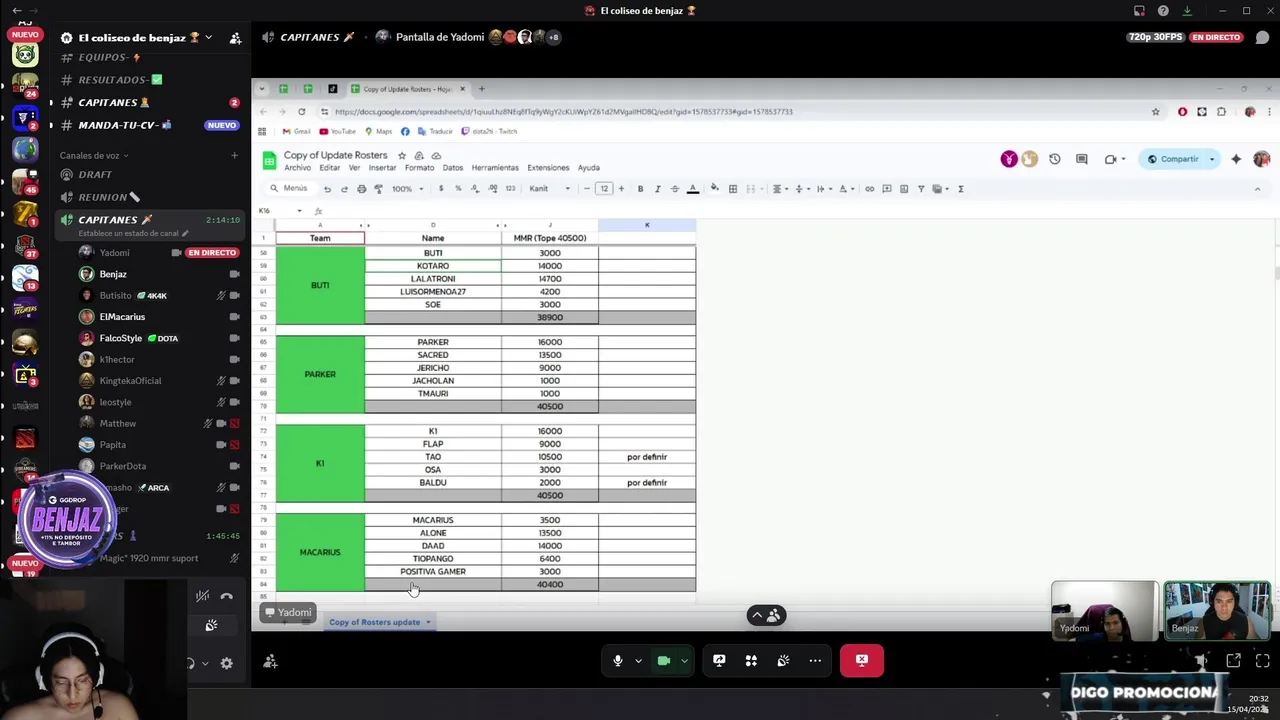Click the invite people icon beside server name
Image resolution: width=1280 pixels, height=720 pixels.
pyautogui.click(x=235, y=38)
